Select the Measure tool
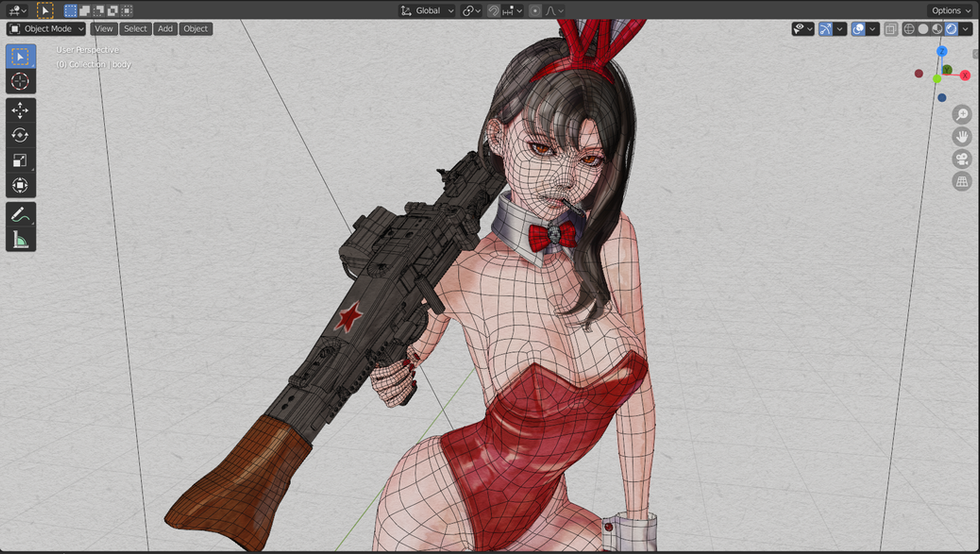Screen dimensions: 980x554 (x=20, y=239)
